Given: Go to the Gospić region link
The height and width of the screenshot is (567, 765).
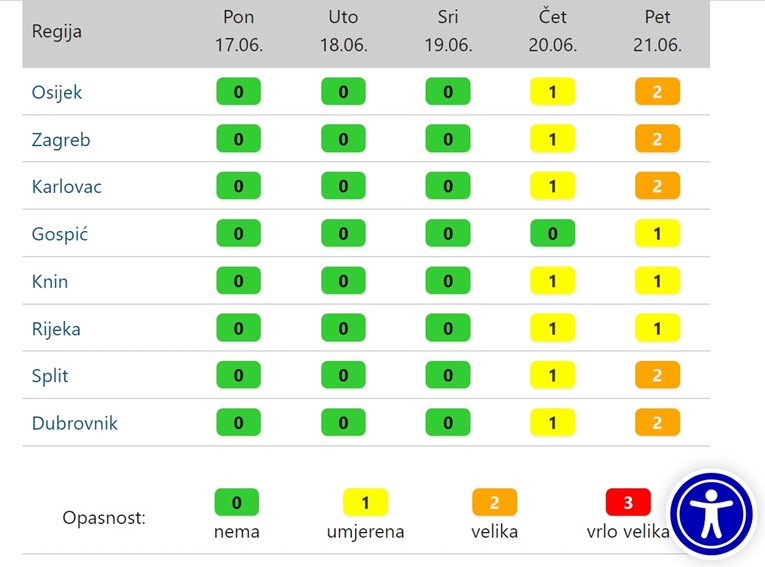Looking at the screenshot, I should coord(61,234).
